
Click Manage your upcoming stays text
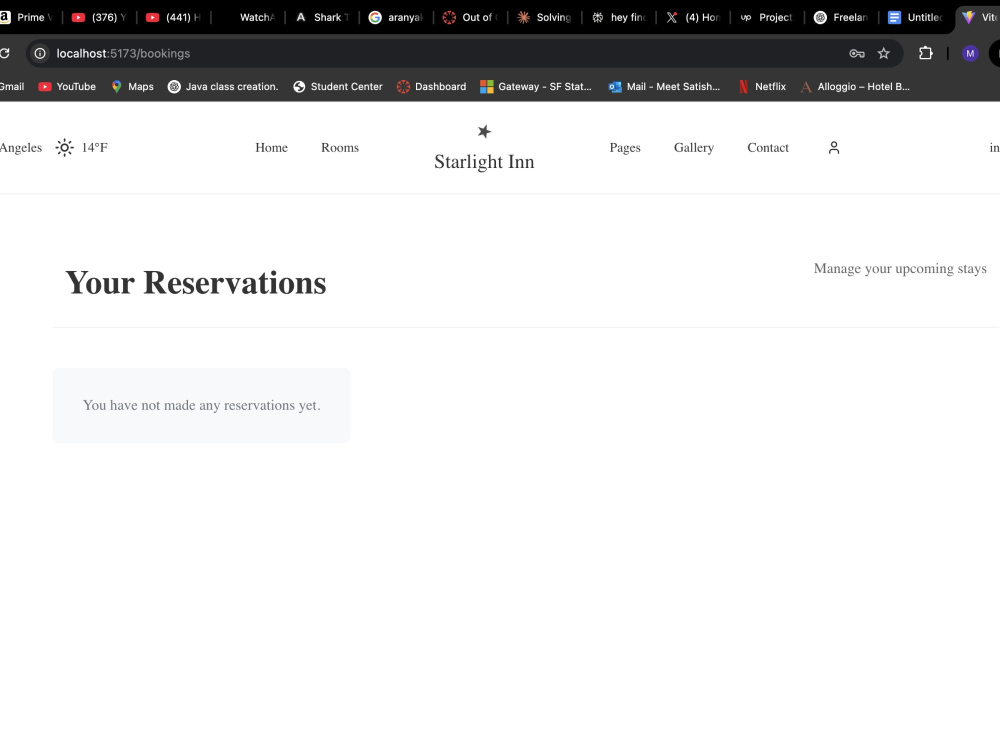(900, 268)
